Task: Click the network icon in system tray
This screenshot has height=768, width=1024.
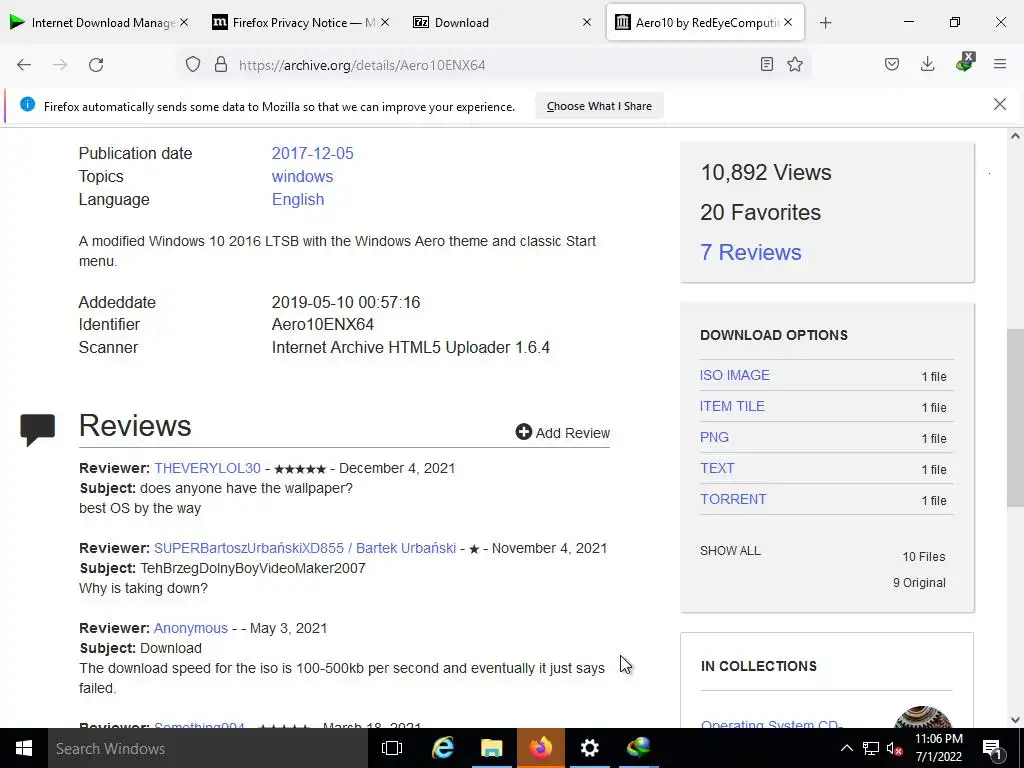Action: pyautogui.click(x=871, y=748)
